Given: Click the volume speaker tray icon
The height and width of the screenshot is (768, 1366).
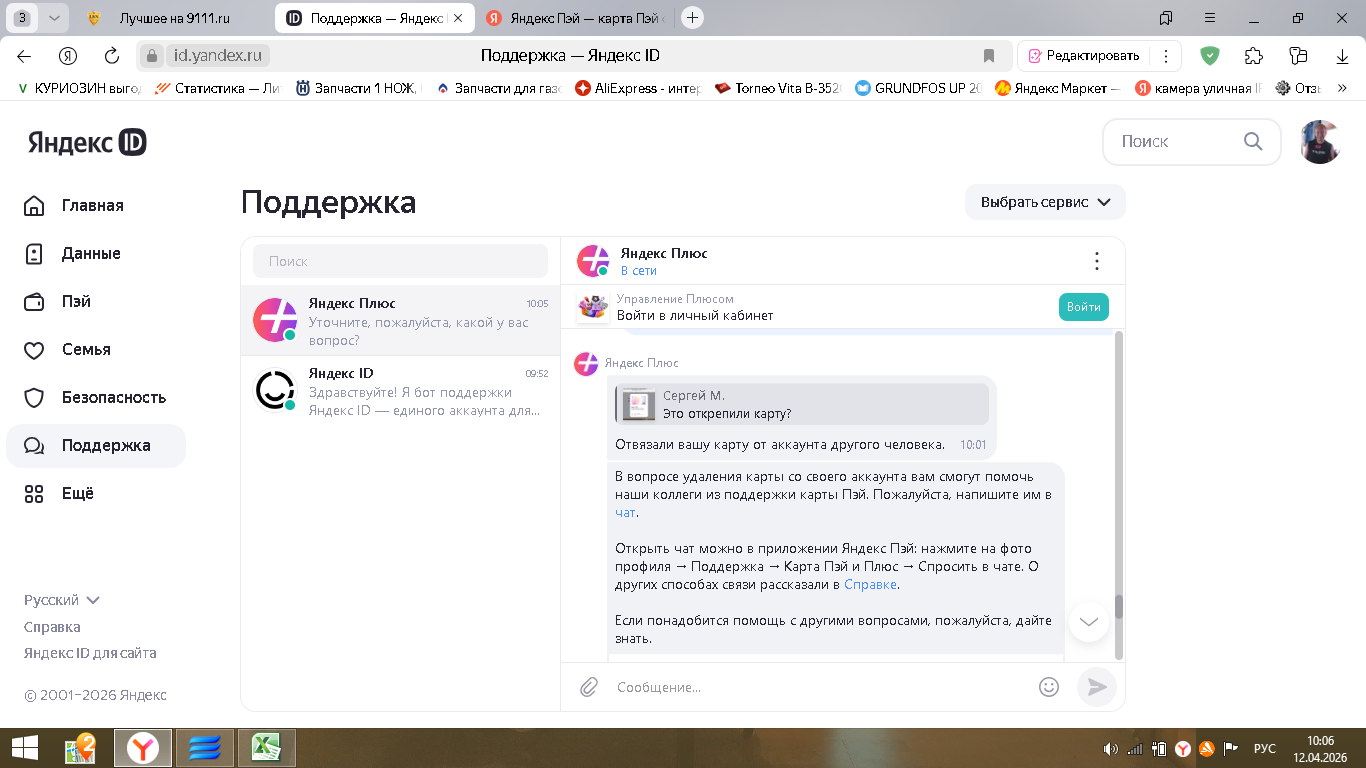Looking at the screenshot, I should 1110,748.
